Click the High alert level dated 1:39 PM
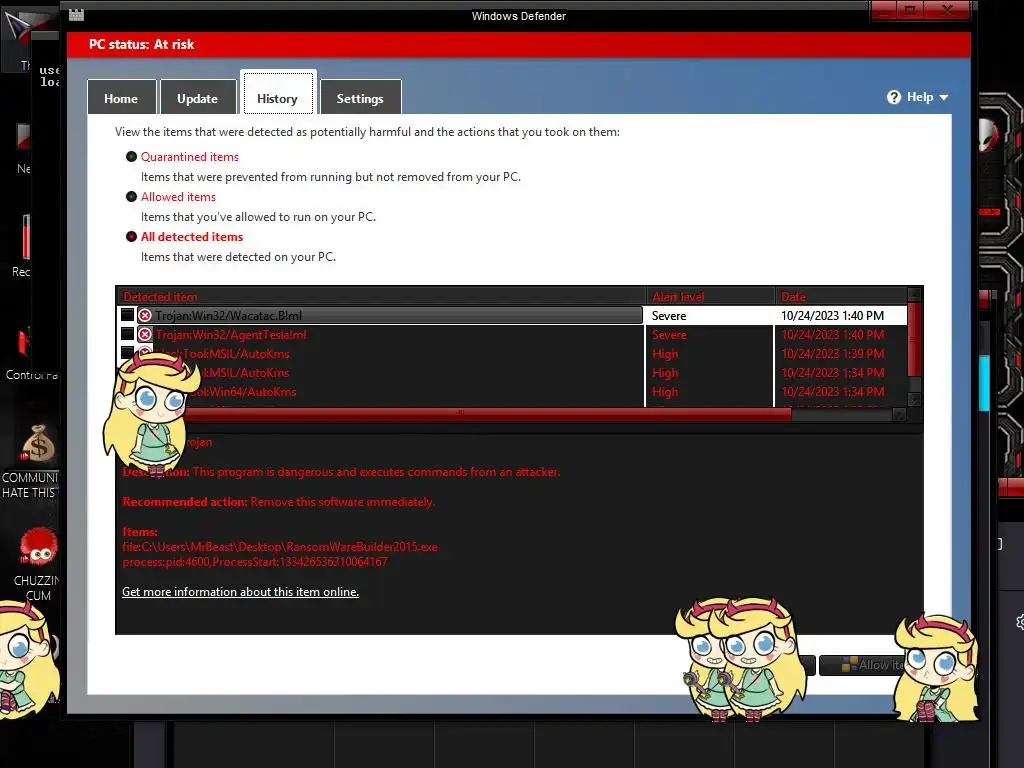The height and width of the screenshot is (768, 1024). coord(665,353)
